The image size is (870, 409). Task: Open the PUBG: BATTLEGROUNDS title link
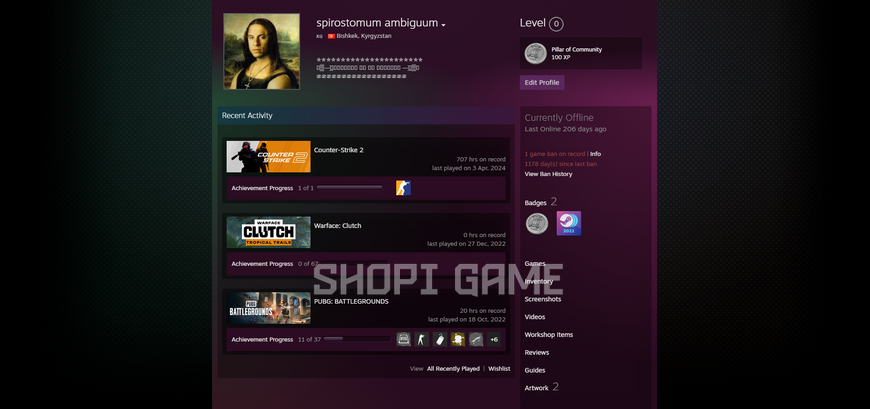351,301
